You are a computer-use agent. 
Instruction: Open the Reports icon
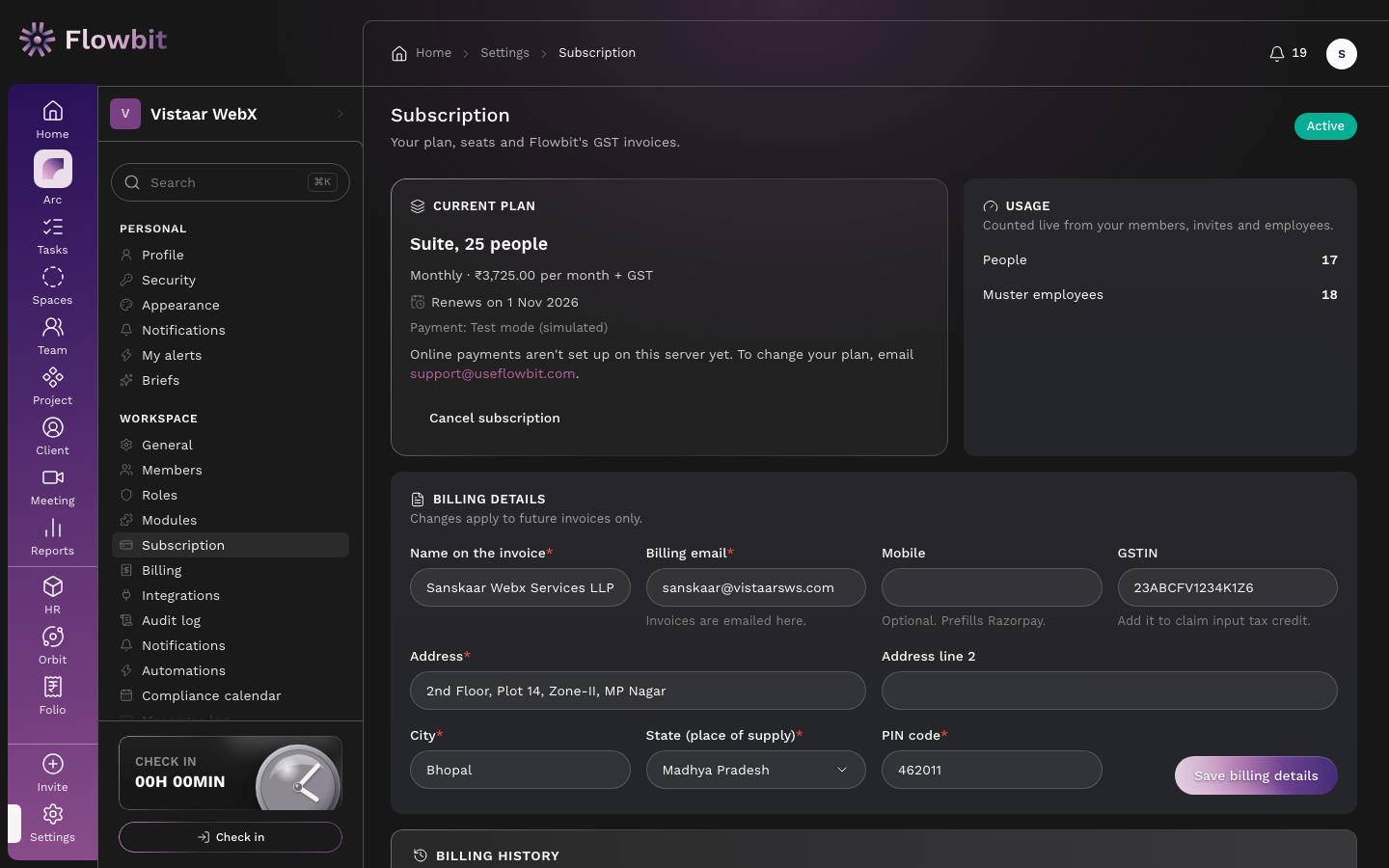pos(53,529)
